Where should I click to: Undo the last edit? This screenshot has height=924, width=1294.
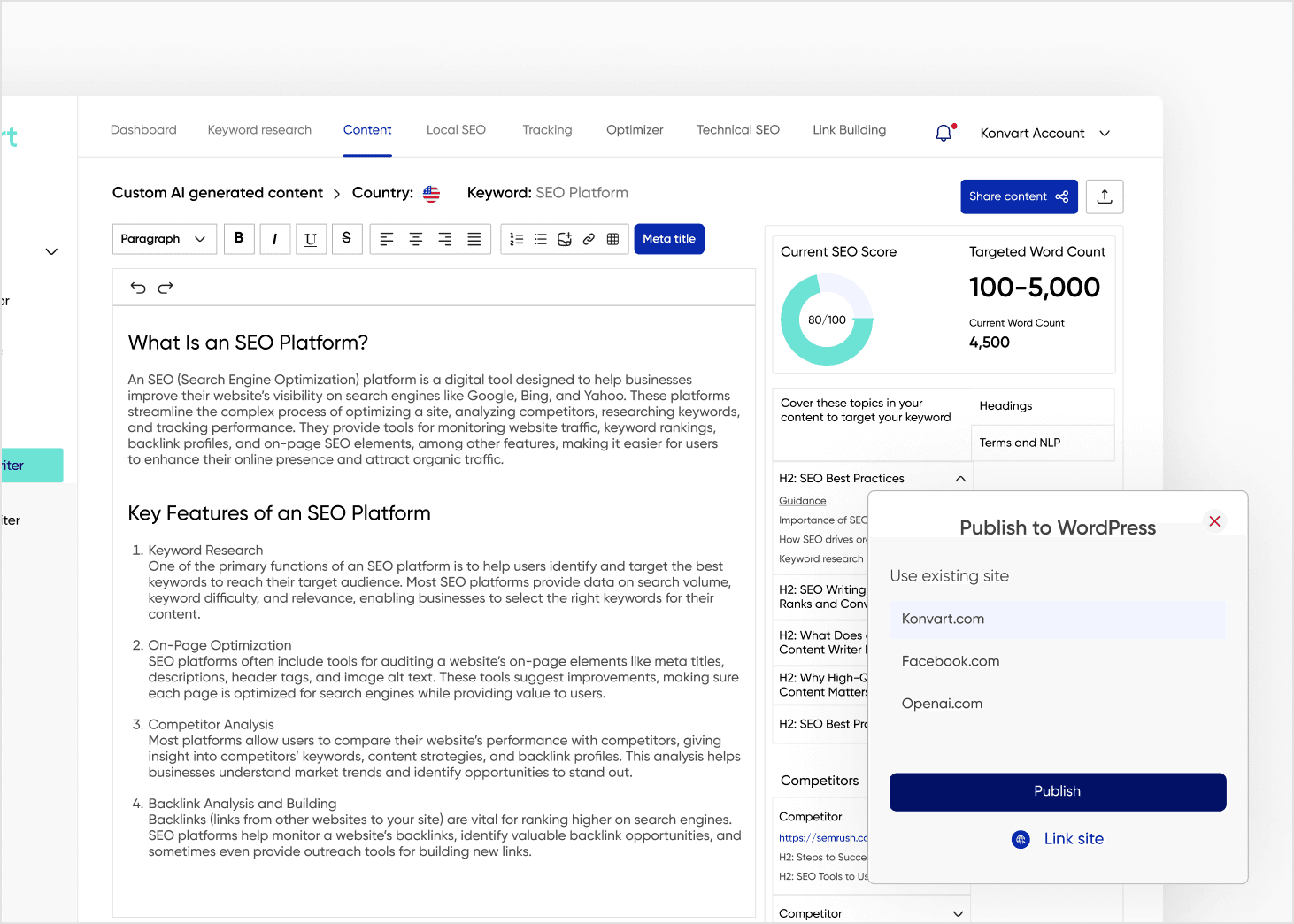coord(138,288)
